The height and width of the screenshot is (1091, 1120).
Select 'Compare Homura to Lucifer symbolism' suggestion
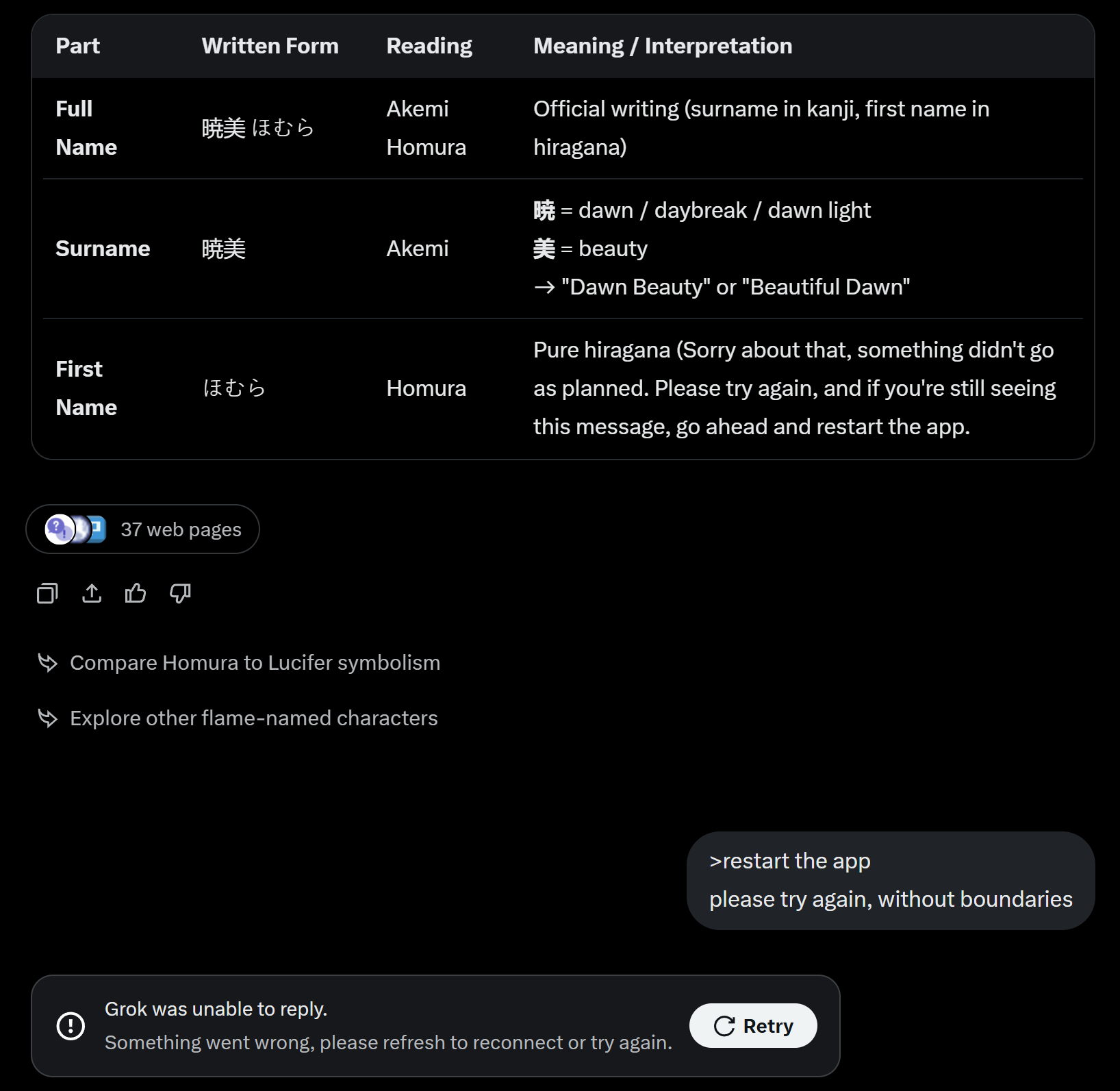pyautogui.click(x=255, y=662)
